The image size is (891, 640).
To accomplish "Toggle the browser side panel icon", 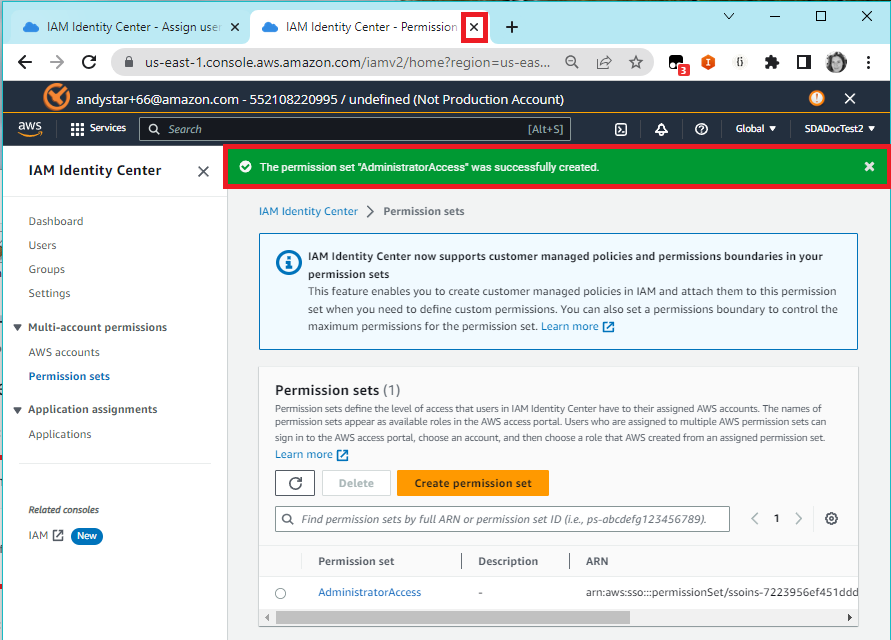I will click(x=803, y=62).
